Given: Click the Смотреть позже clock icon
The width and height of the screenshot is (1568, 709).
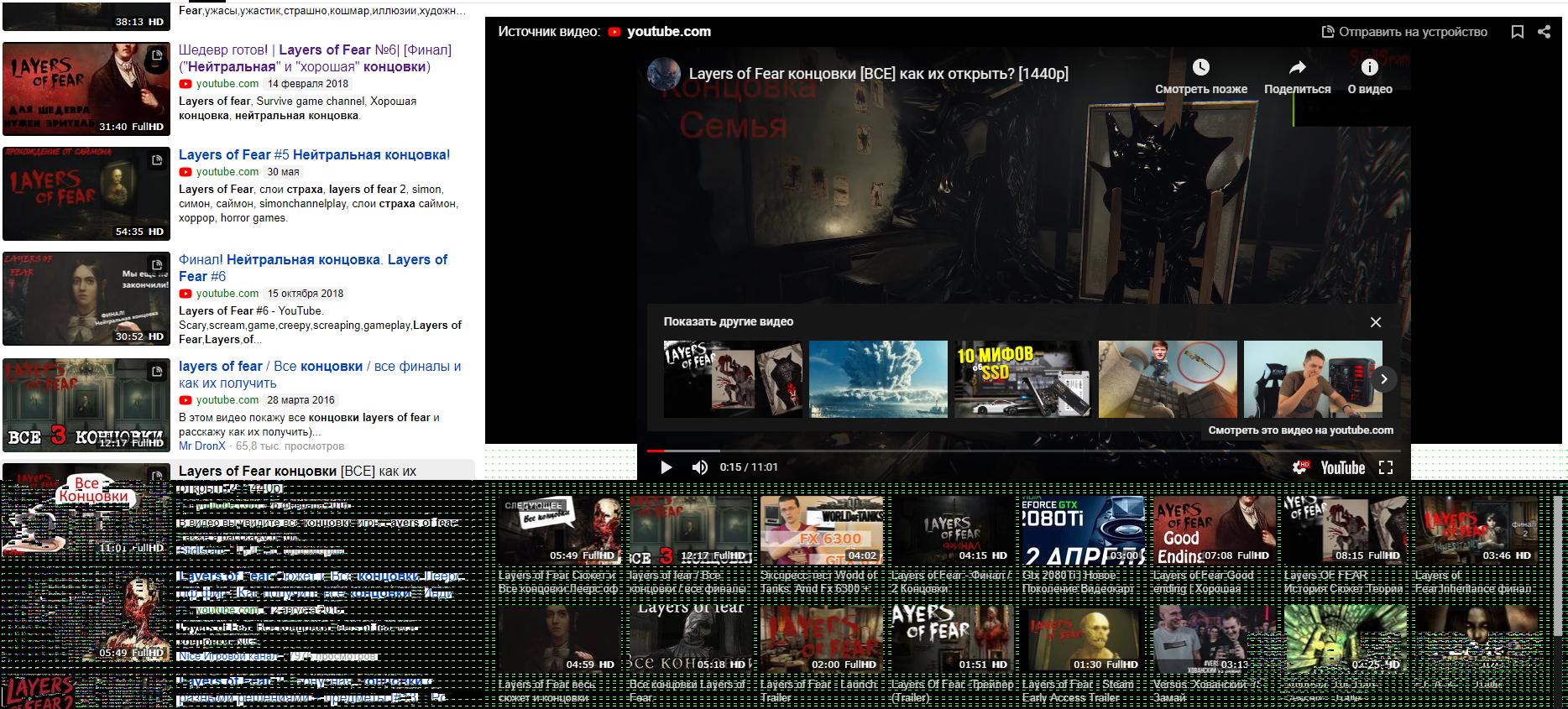Looking at the screenshot, I should coord(1201,67).
